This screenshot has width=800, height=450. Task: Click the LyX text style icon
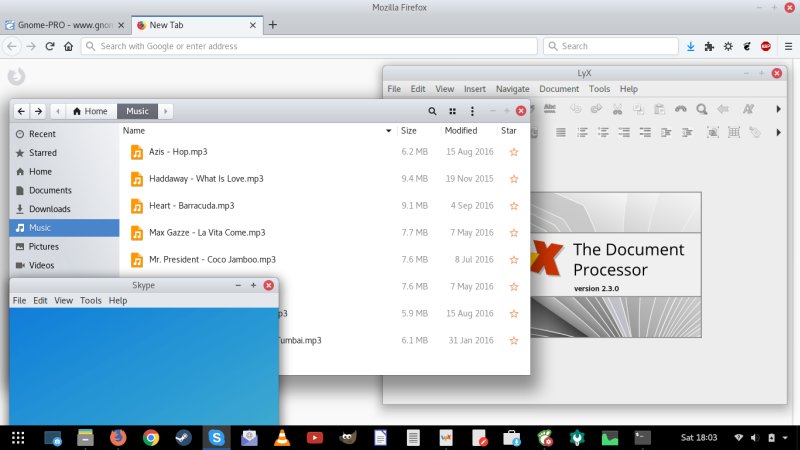coord(748,109)
